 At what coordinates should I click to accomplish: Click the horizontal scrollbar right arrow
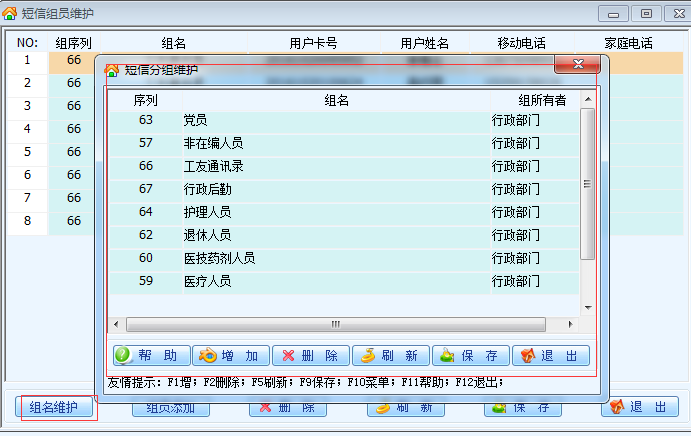pyautogui.click(x=570, y=324)
